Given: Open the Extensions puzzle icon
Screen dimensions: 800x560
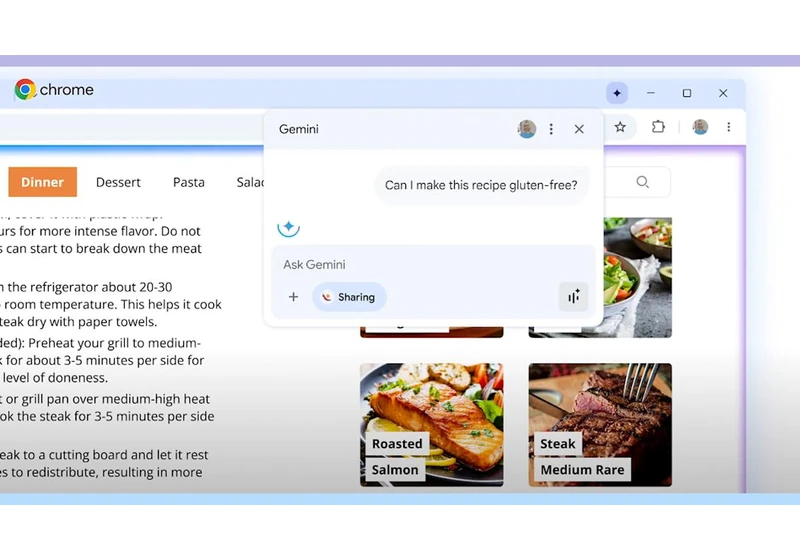Looking at the screenshot, I should [658, 126].
